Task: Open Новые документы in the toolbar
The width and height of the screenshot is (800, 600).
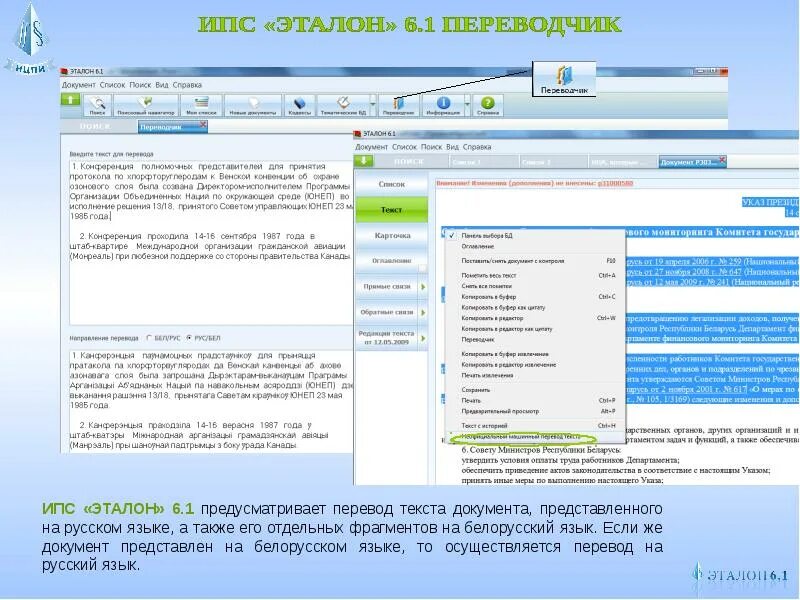Action: click(x=253, y=105)
